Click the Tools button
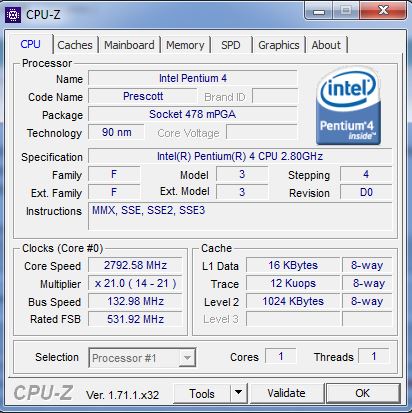The height and width of the screenshot is (413, 412). click(x=202, y=393)
